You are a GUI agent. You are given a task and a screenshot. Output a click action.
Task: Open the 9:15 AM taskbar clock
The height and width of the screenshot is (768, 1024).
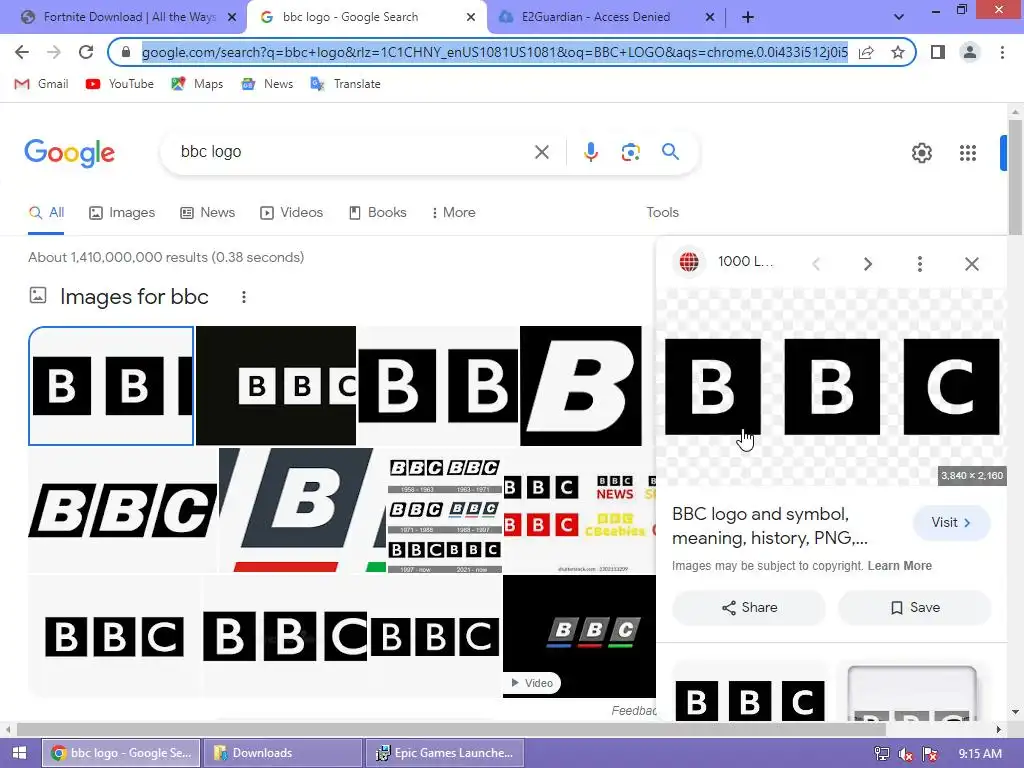tap(980, 754)
